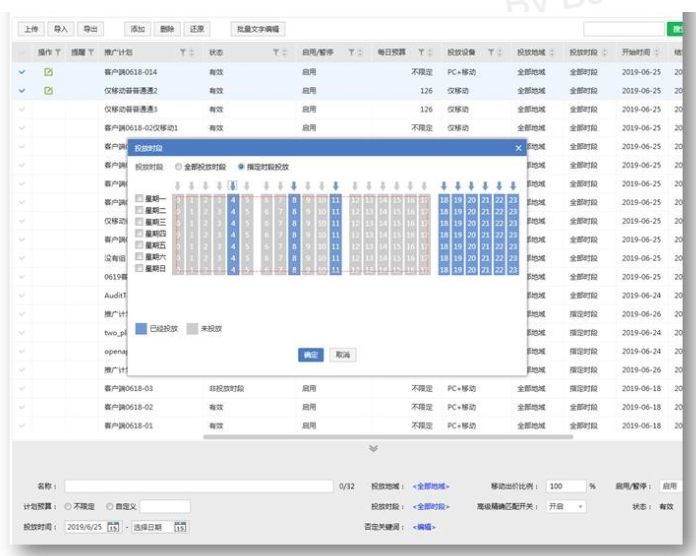Viewport: 696px width, 556px height.
Task: Click the filter icon in 推广计划 column header
Action: coord(183,52)
